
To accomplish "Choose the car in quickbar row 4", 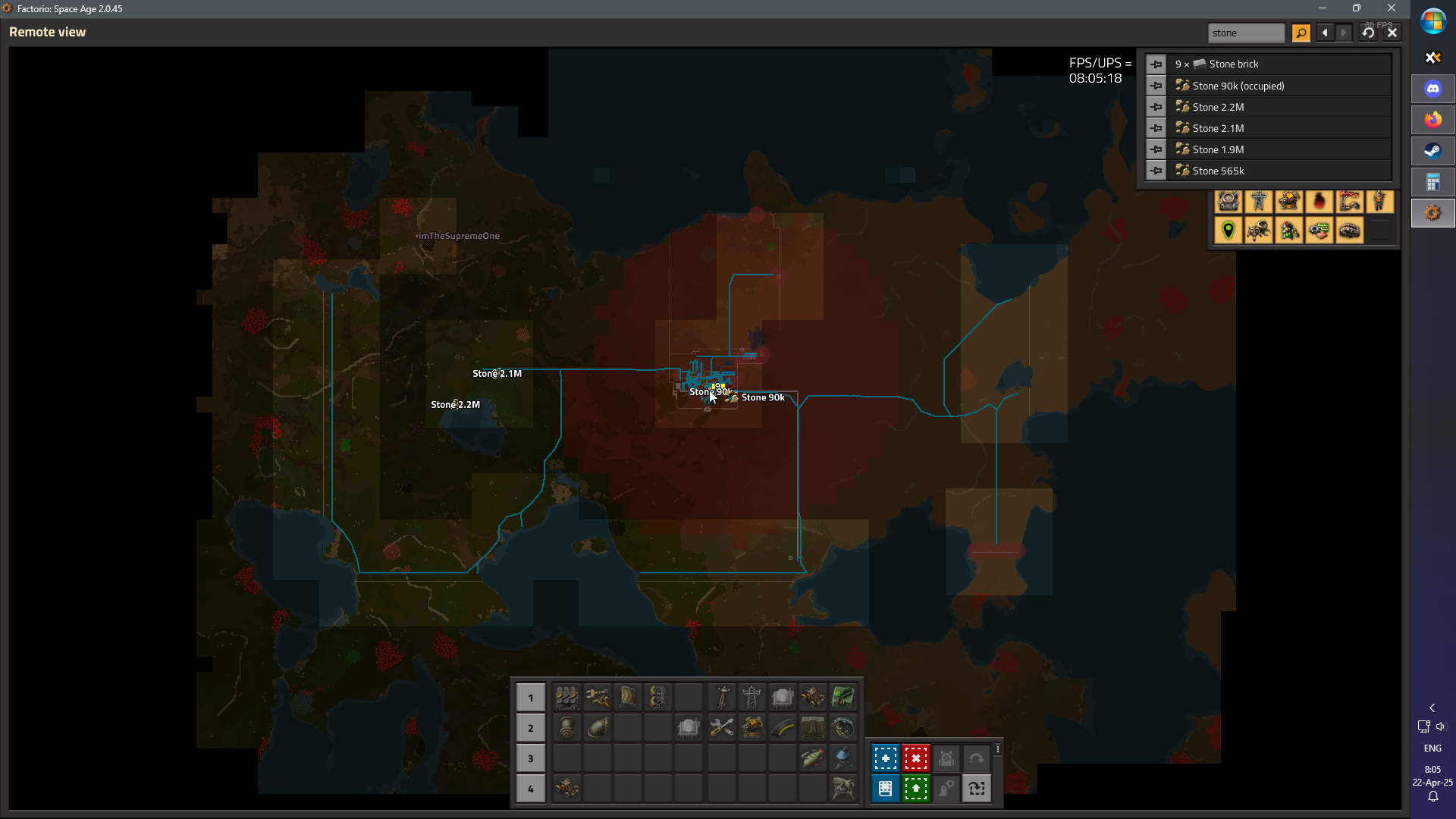I will pos(566,789).
